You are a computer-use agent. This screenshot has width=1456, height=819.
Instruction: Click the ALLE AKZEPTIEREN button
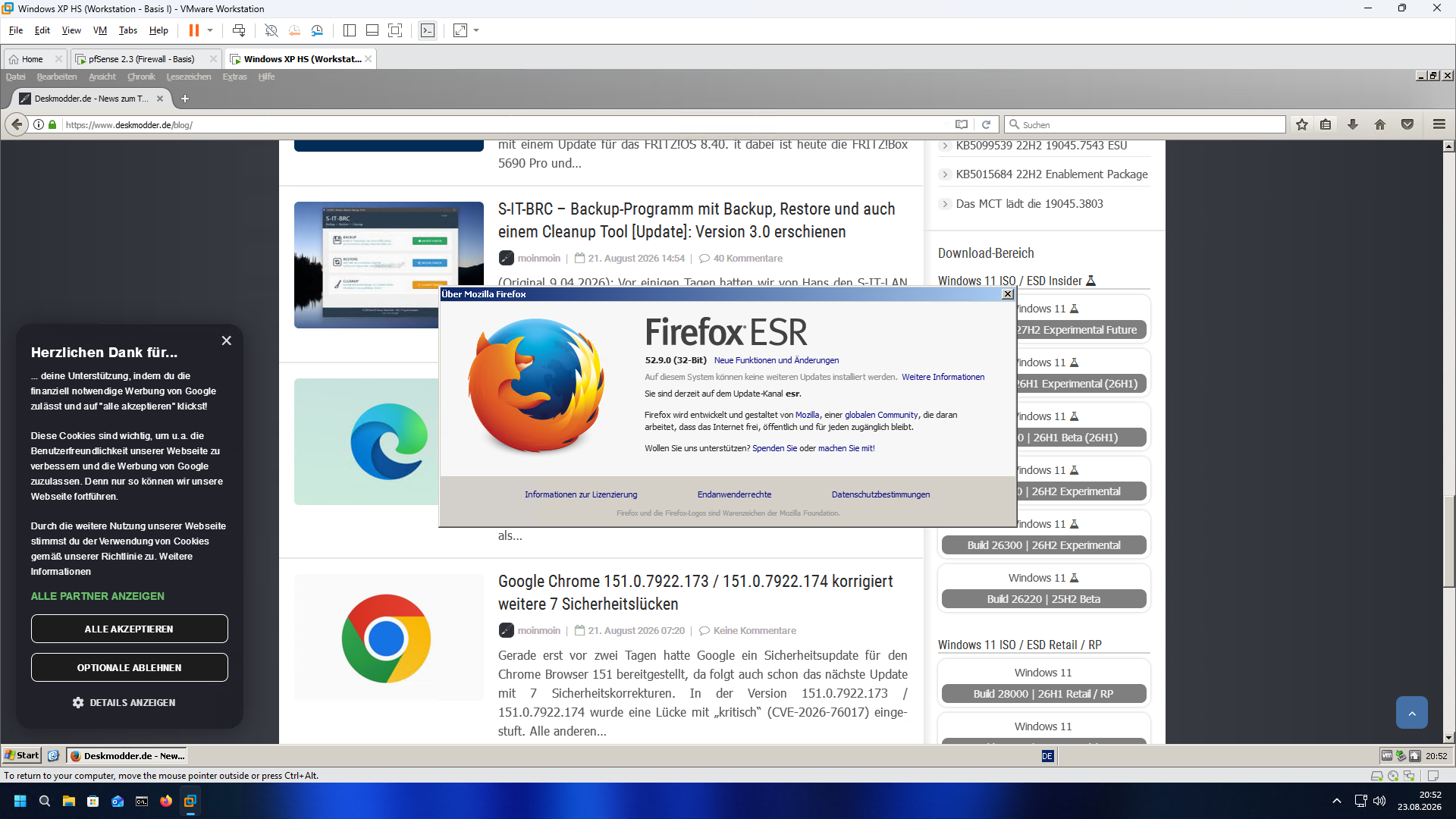coord(129,629)
